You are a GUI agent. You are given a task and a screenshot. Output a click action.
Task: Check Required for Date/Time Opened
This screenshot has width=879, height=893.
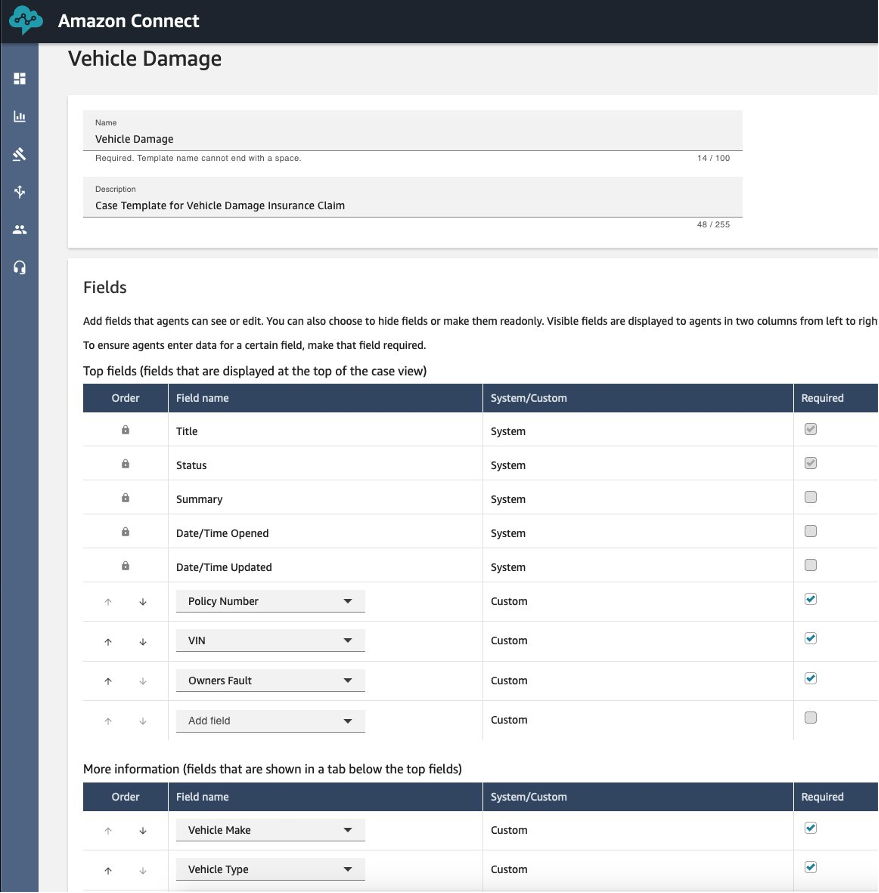tap(811, 531)
